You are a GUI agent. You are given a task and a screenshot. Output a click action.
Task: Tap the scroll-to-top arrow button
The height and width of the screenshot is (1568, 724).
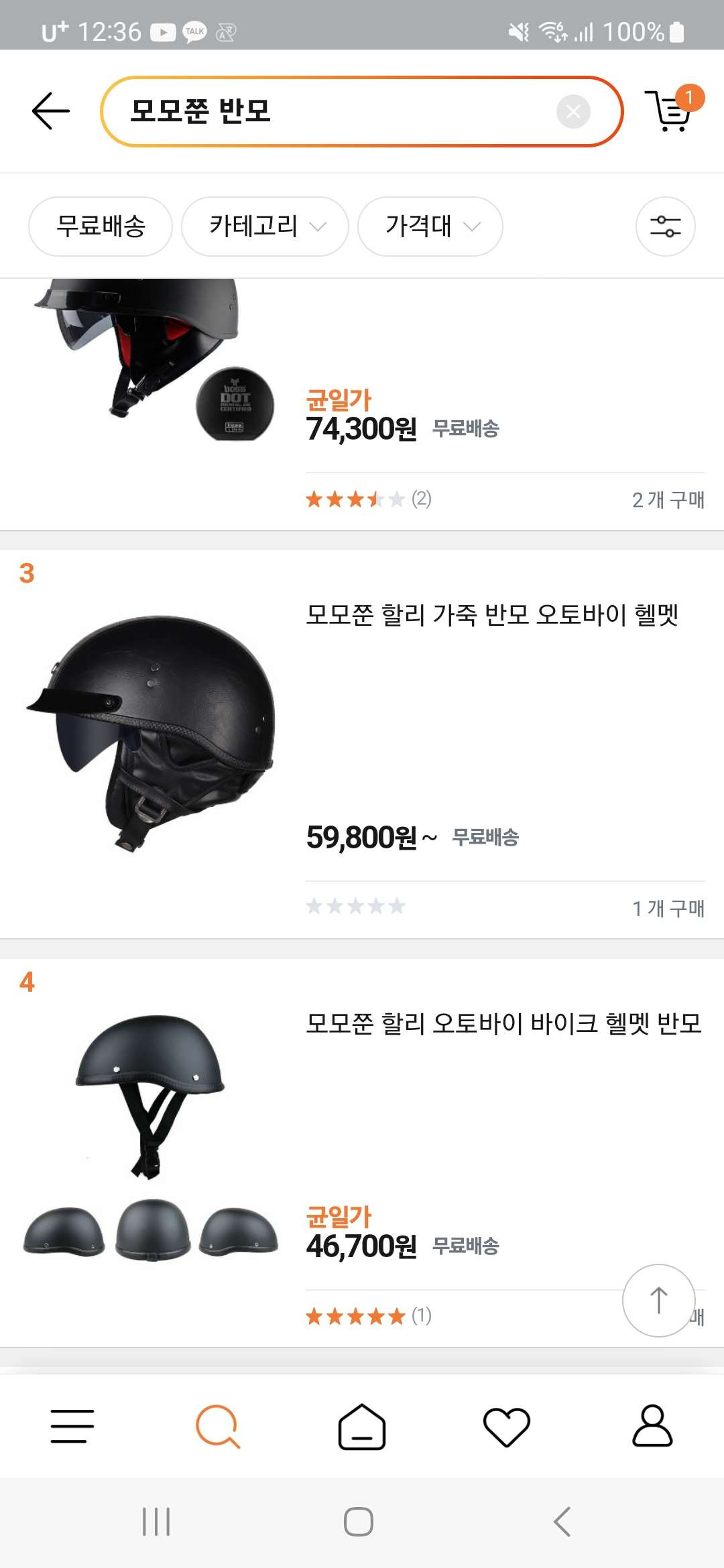[x=658, y=1300]
